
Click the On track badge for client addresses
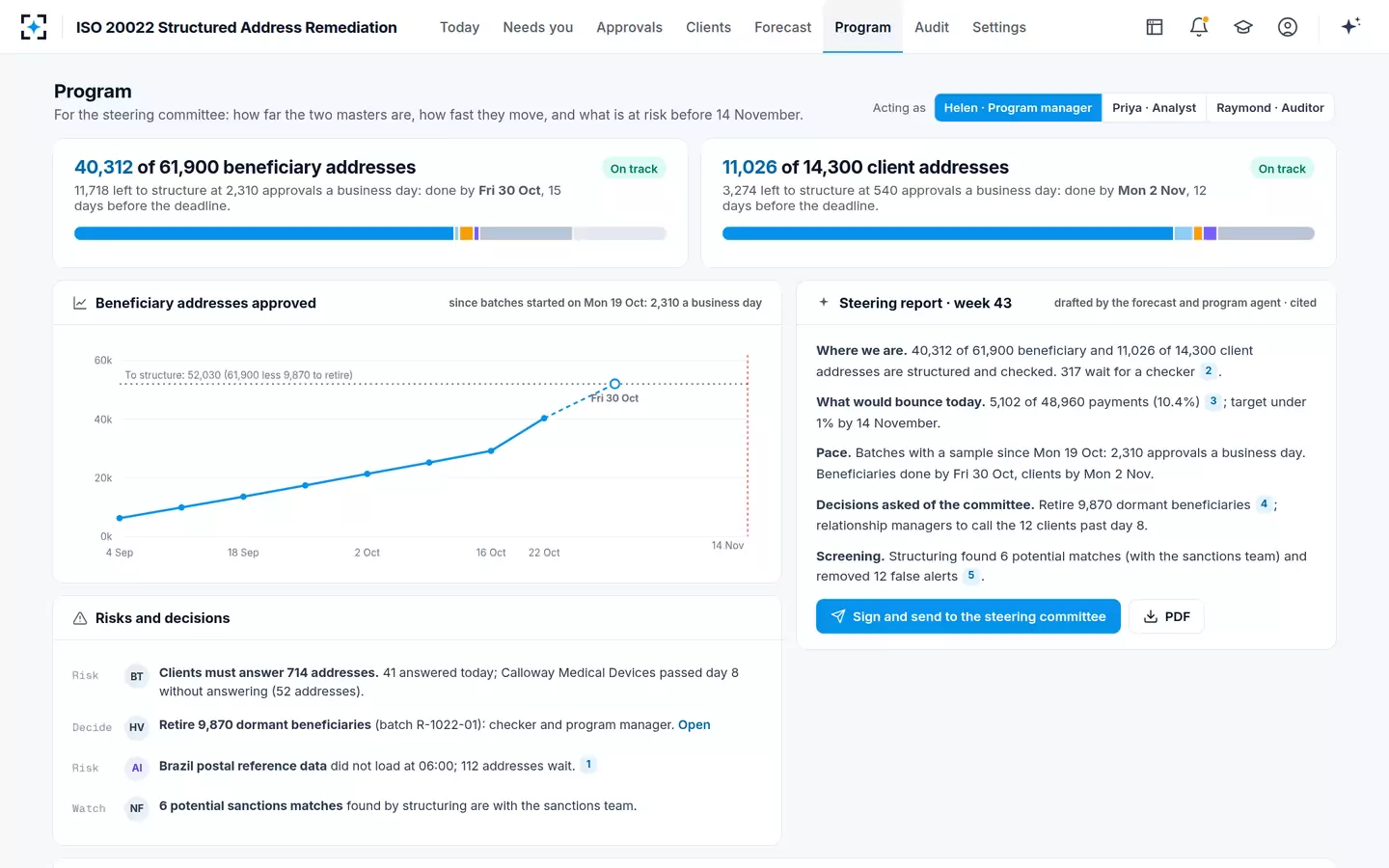point(1282,169)
